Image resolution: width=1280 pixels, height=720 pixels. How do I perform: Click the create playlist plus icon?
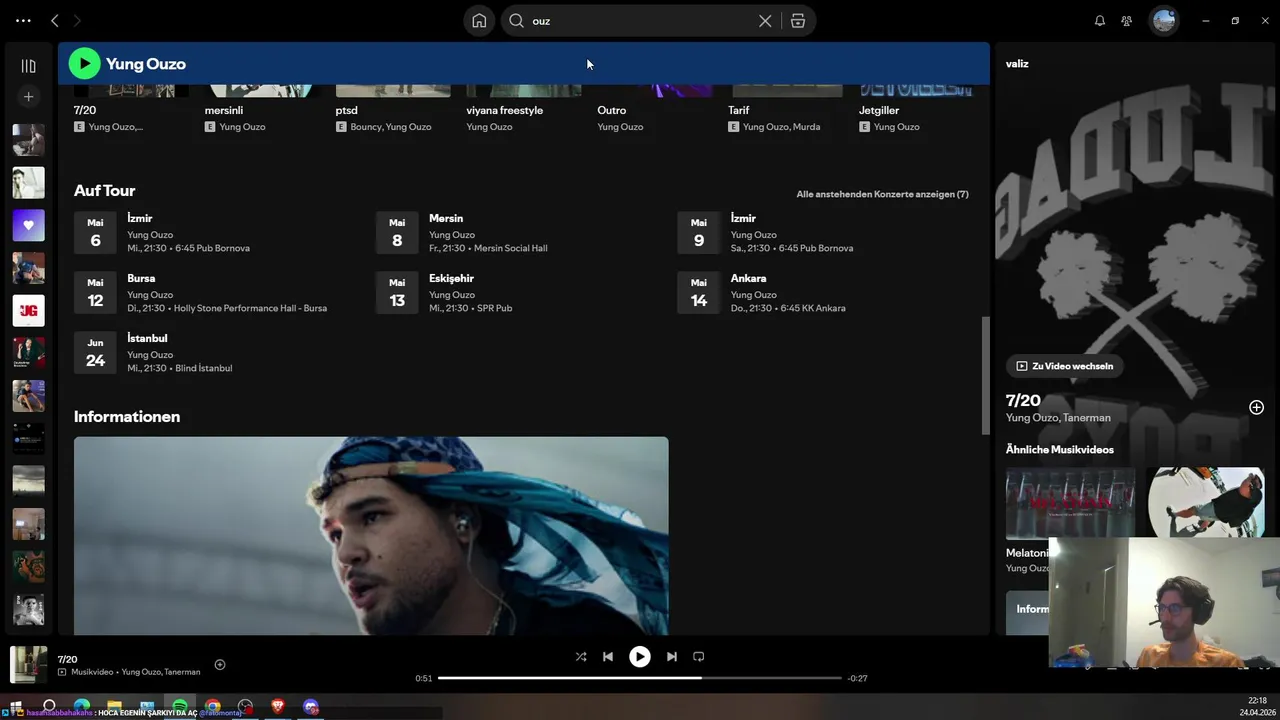pyautogui.click(x=28, y=97)
